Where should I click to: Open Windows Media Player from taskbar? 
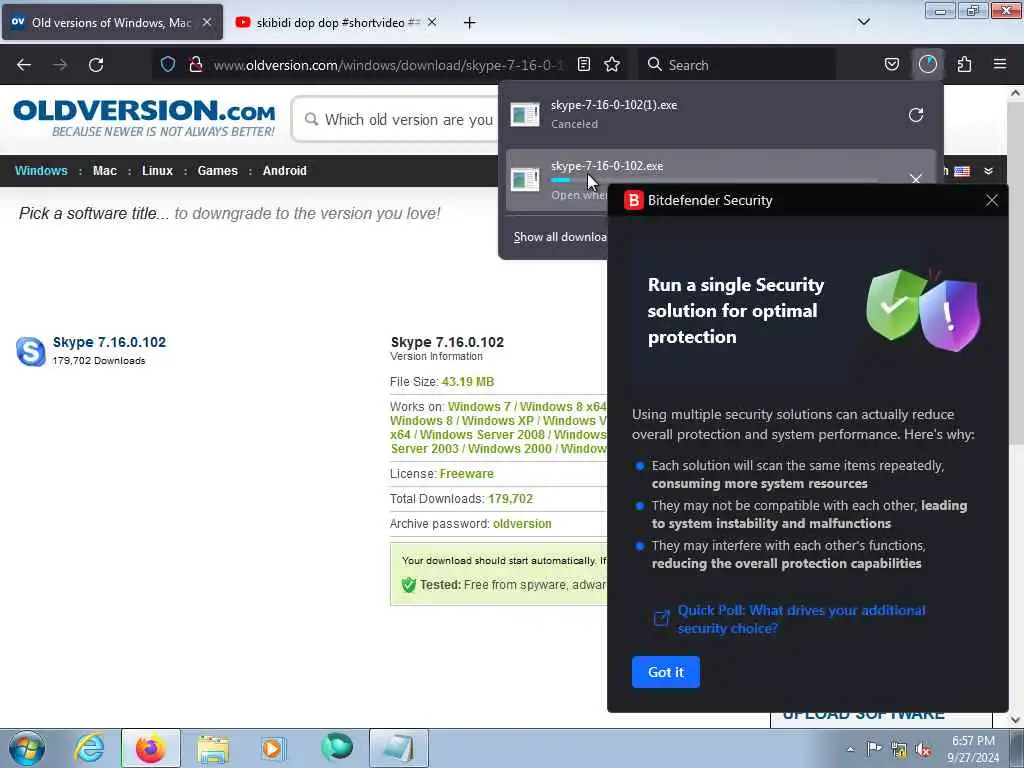(x=273, y=748)
